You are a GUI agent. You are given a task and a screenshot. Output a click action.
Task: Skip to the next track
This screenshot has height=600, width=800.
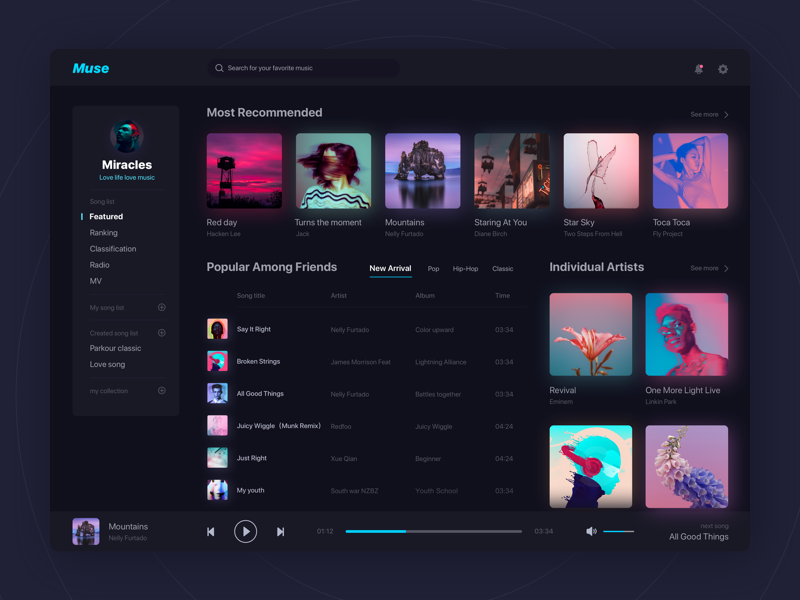coord(281,532)
